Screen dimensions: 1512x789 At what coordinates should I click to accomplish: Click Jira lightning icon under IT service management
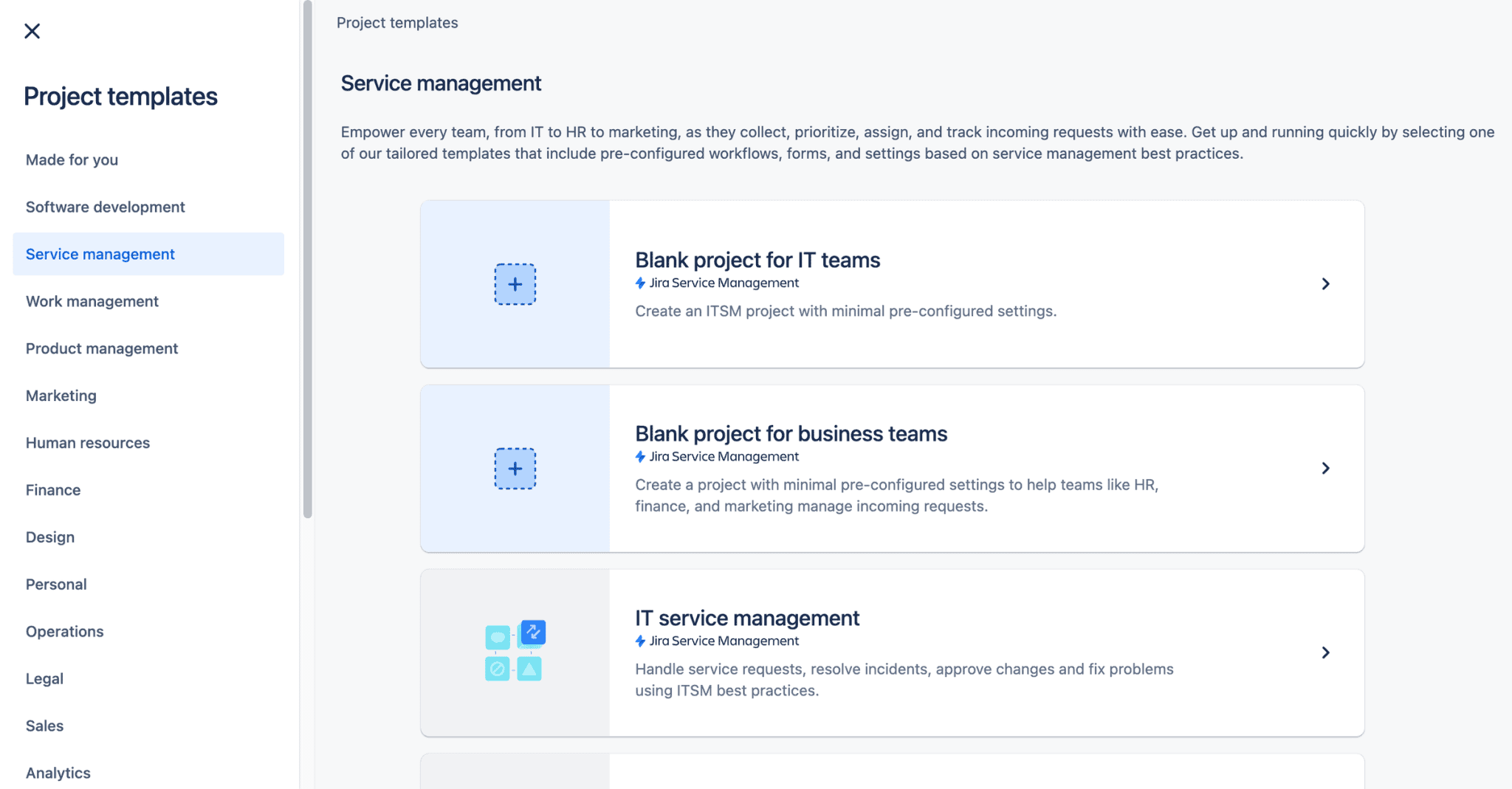(640, 641)
